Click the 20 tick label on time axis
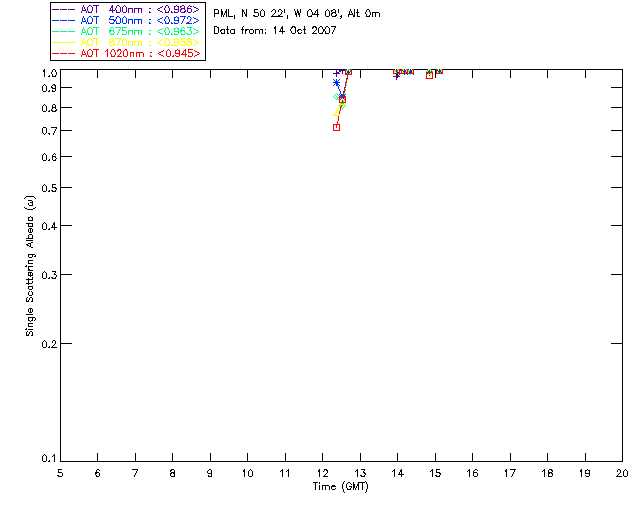 (x=622, y=473)
